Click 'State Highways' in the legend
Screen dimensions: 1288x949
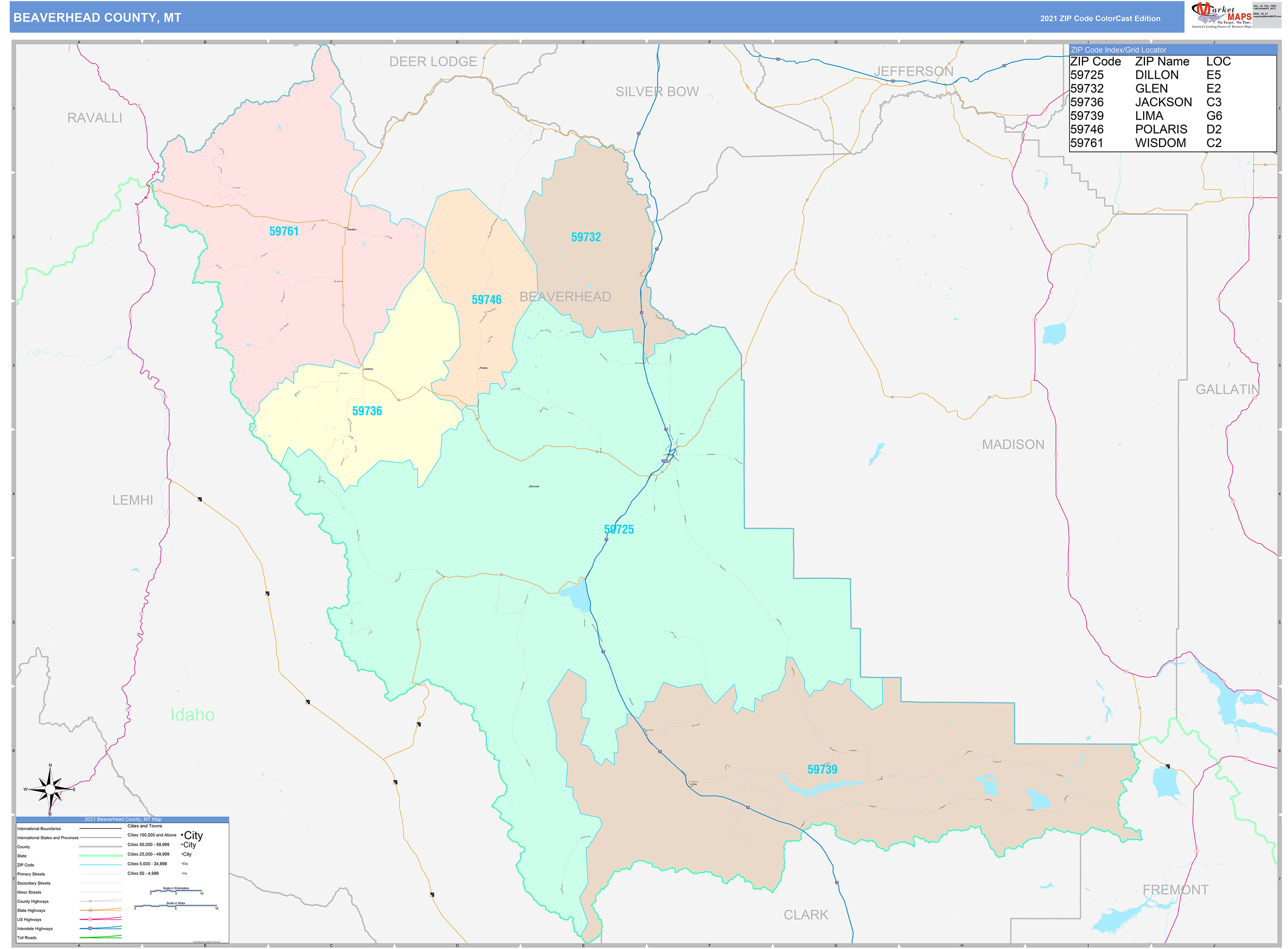[31, 911]
